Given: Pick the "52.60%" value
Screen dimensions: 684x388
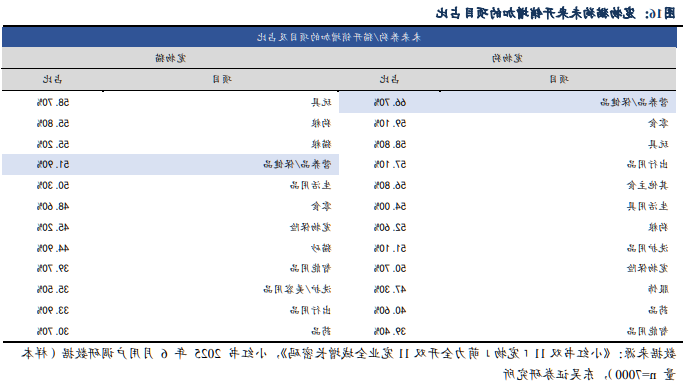Looking at the screenshot, I should pos(390,227).
